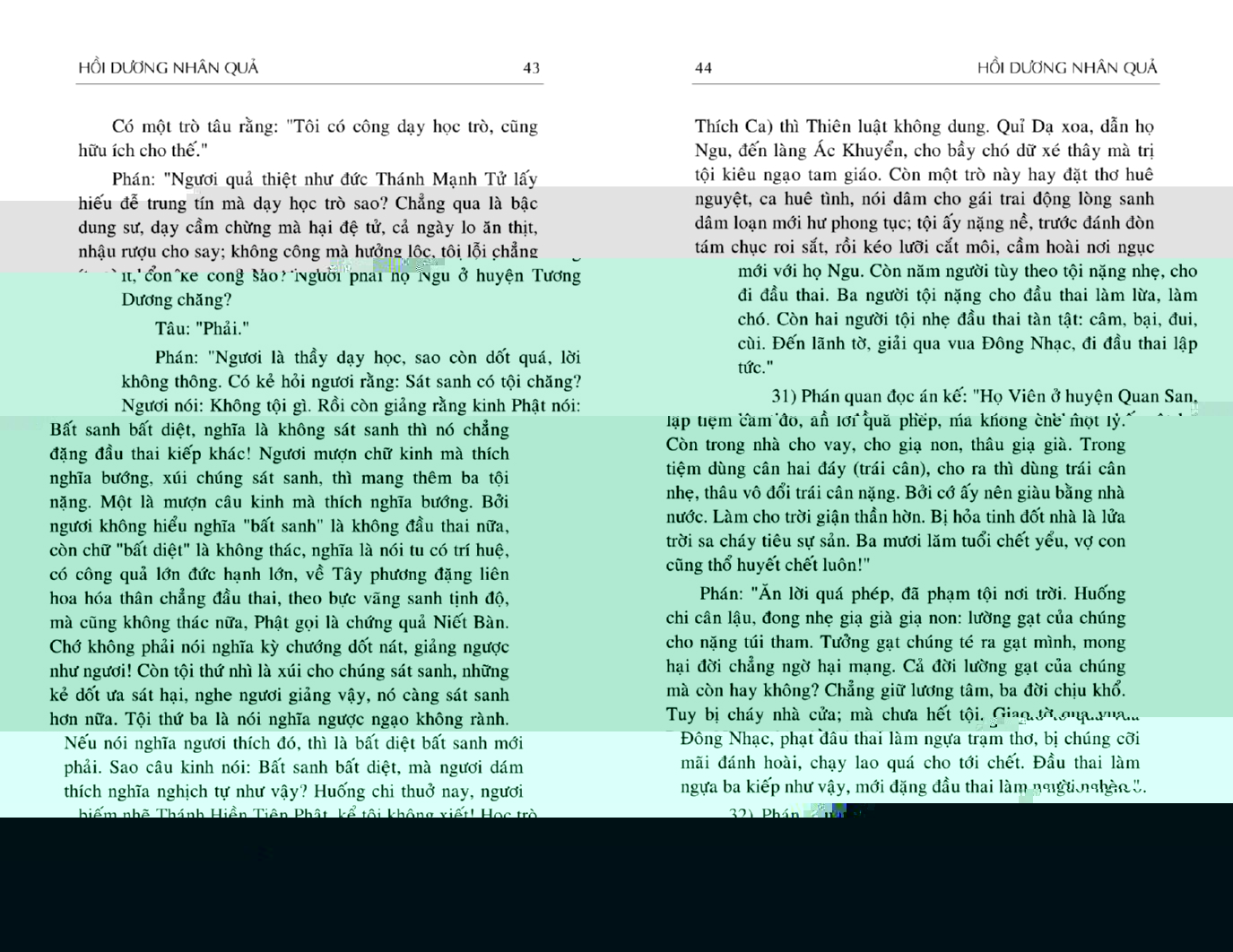Click the line starting 'Còn trong nhà cho vay'
Image resolution: width=1233 pixels, height=952 pixels.
coord(896,445)
